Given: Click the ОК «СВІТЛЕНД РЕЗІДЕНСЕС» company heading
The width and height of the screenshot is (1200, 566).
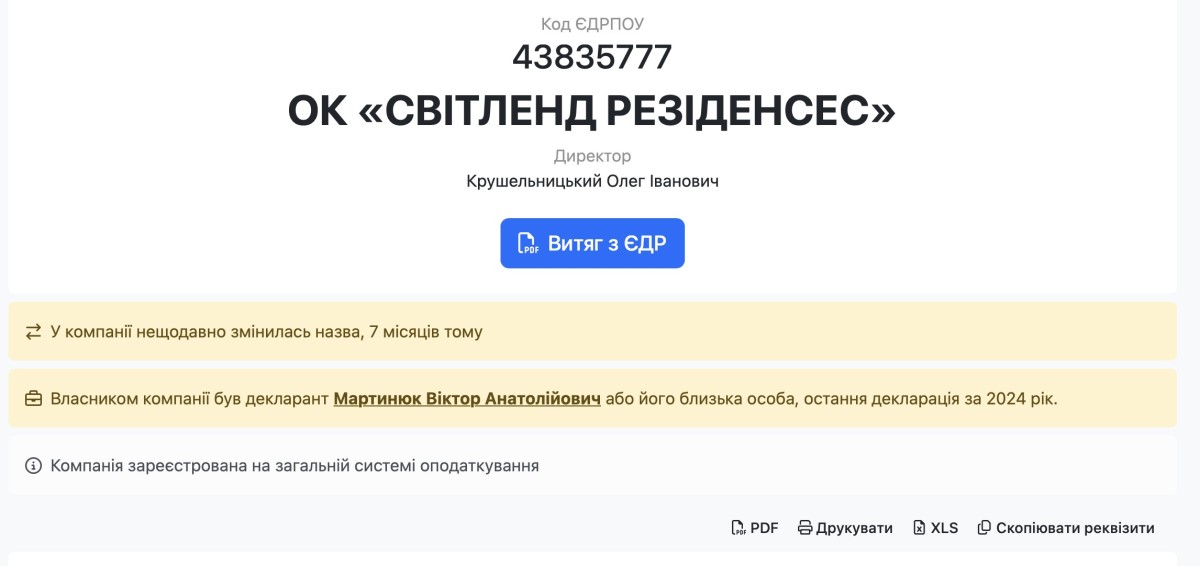Looking at the screenshot, I should [x=592, y=111].
